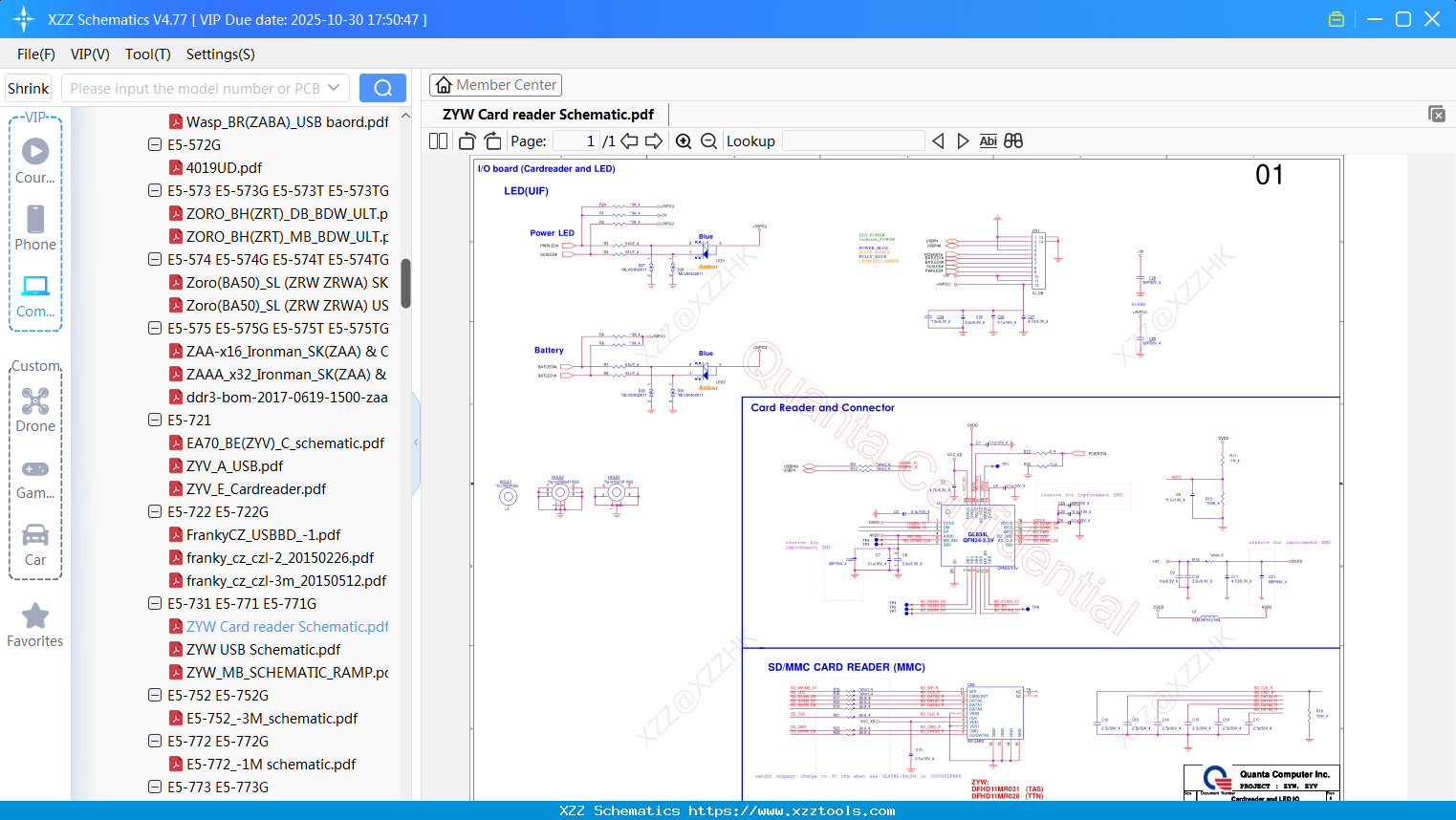
Task: Open the model number dropdown arrow
Action: point(334,88)
